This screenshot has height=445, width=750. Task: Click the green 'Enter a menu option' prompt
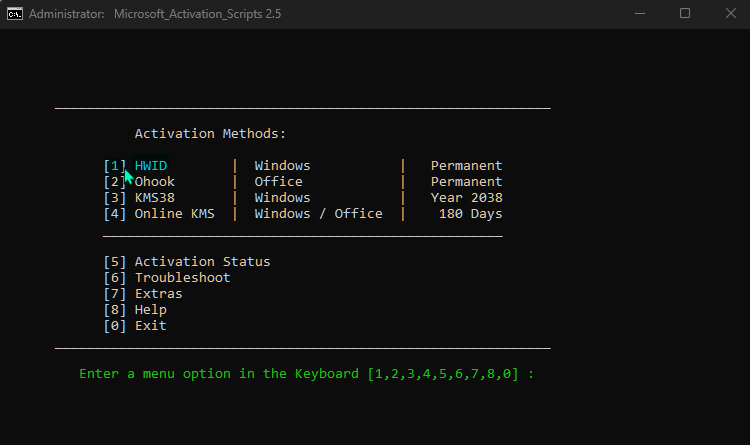[306, 374]
